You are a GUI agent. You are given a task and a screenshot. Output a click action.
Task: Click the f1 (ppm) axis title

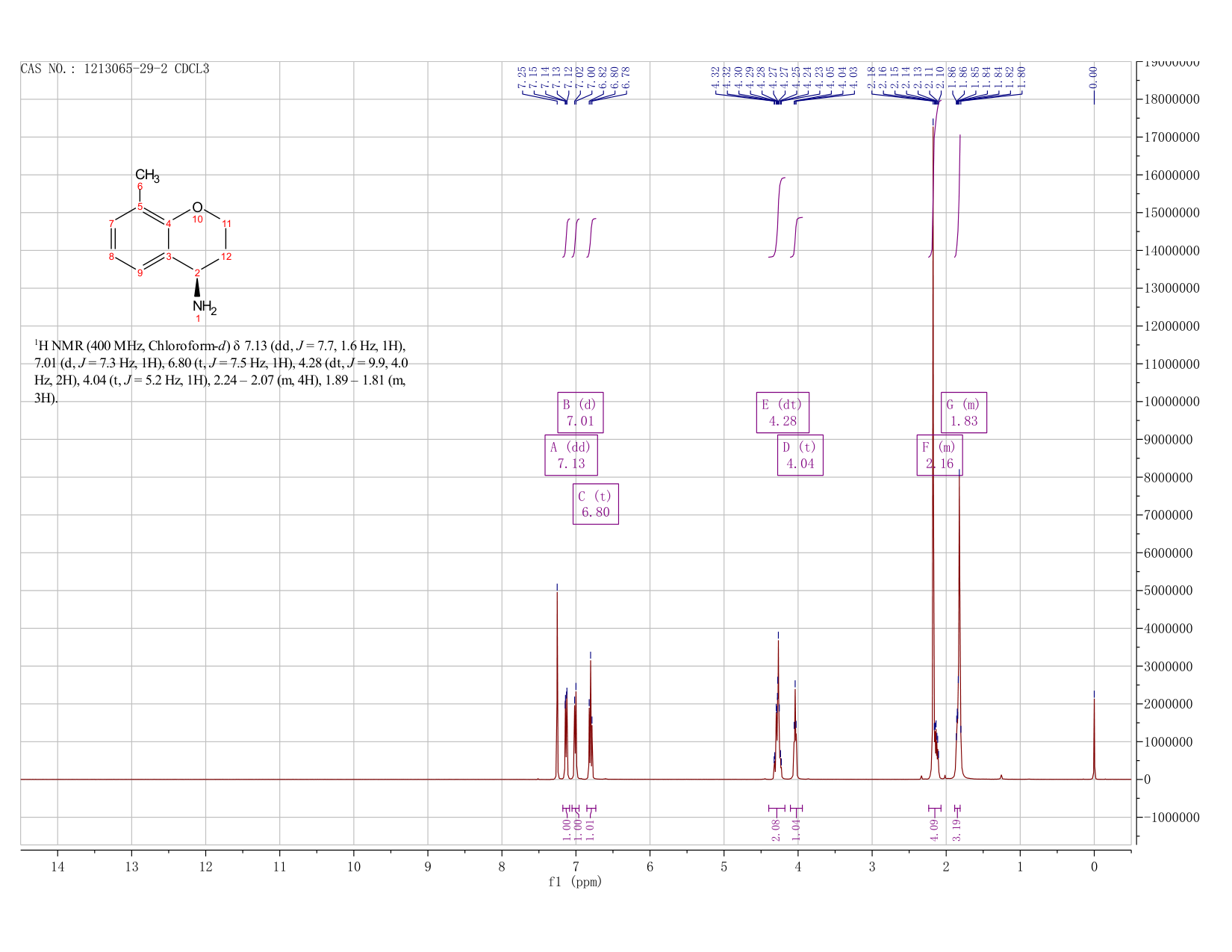[x=575, y=882]
